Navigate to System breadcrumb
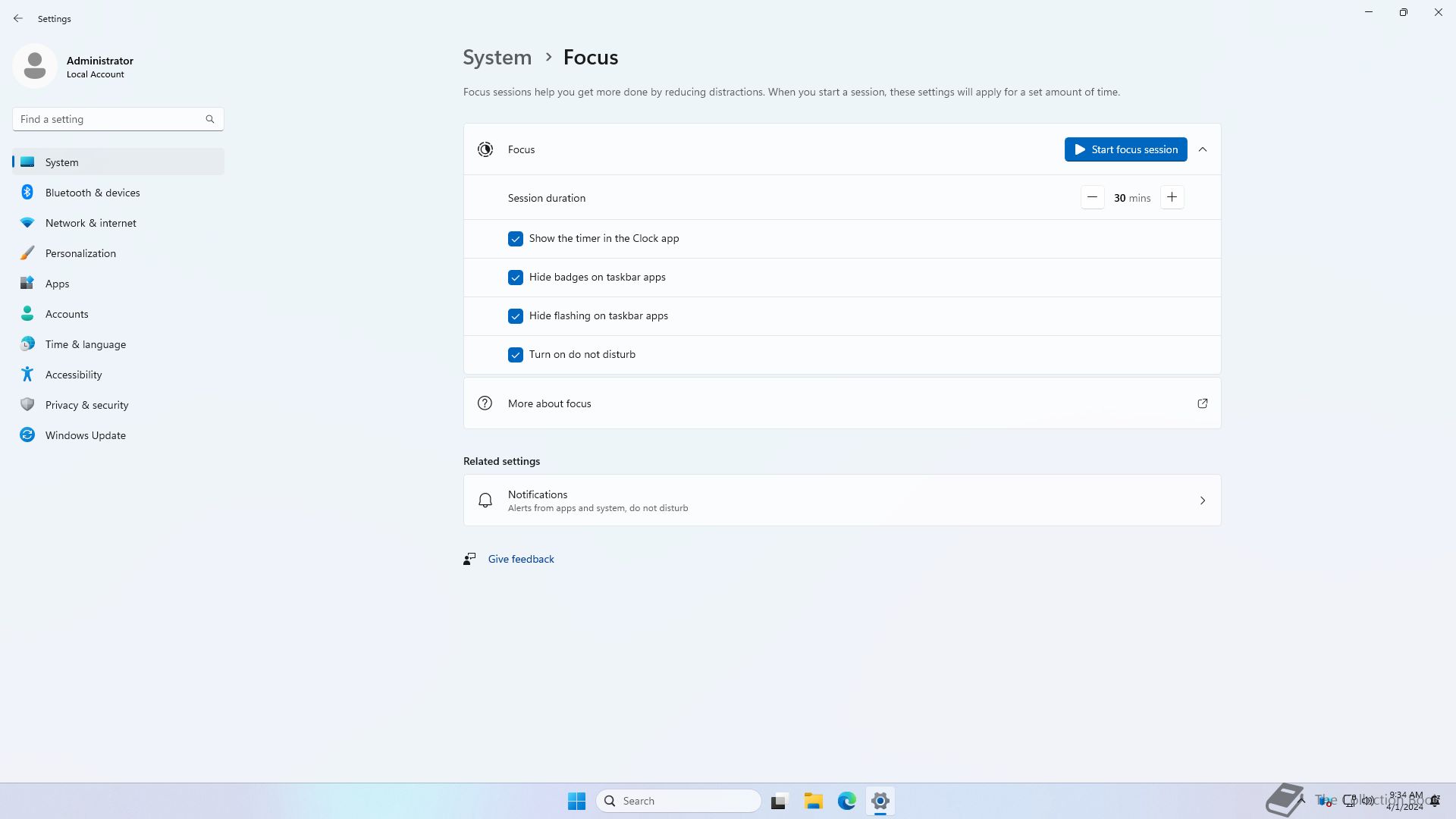1456x819 pixels. [x=497, y=58]
